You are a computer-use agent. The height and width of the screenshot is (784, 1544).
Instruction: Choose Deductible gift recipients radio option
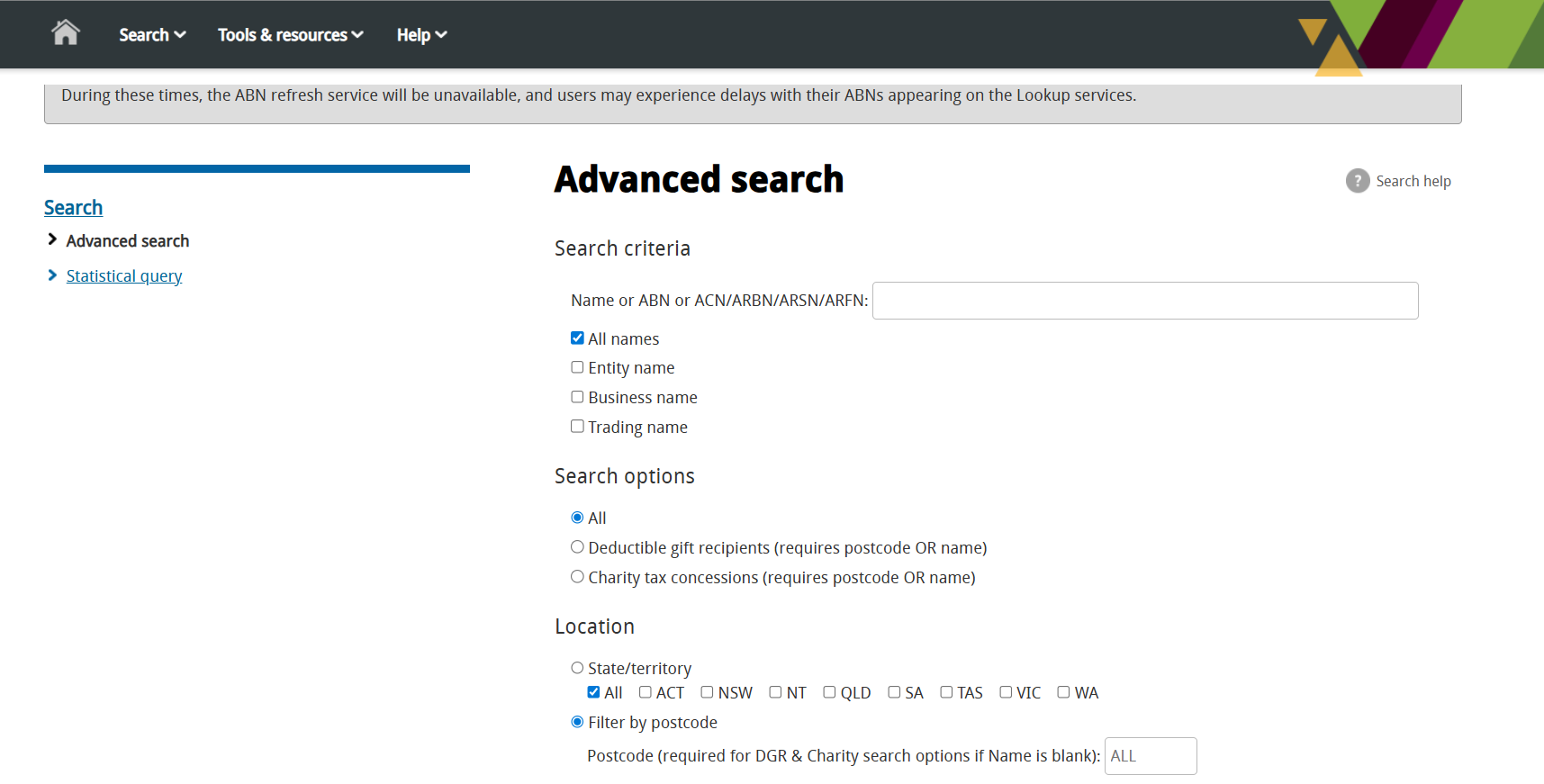pos(577,547)
